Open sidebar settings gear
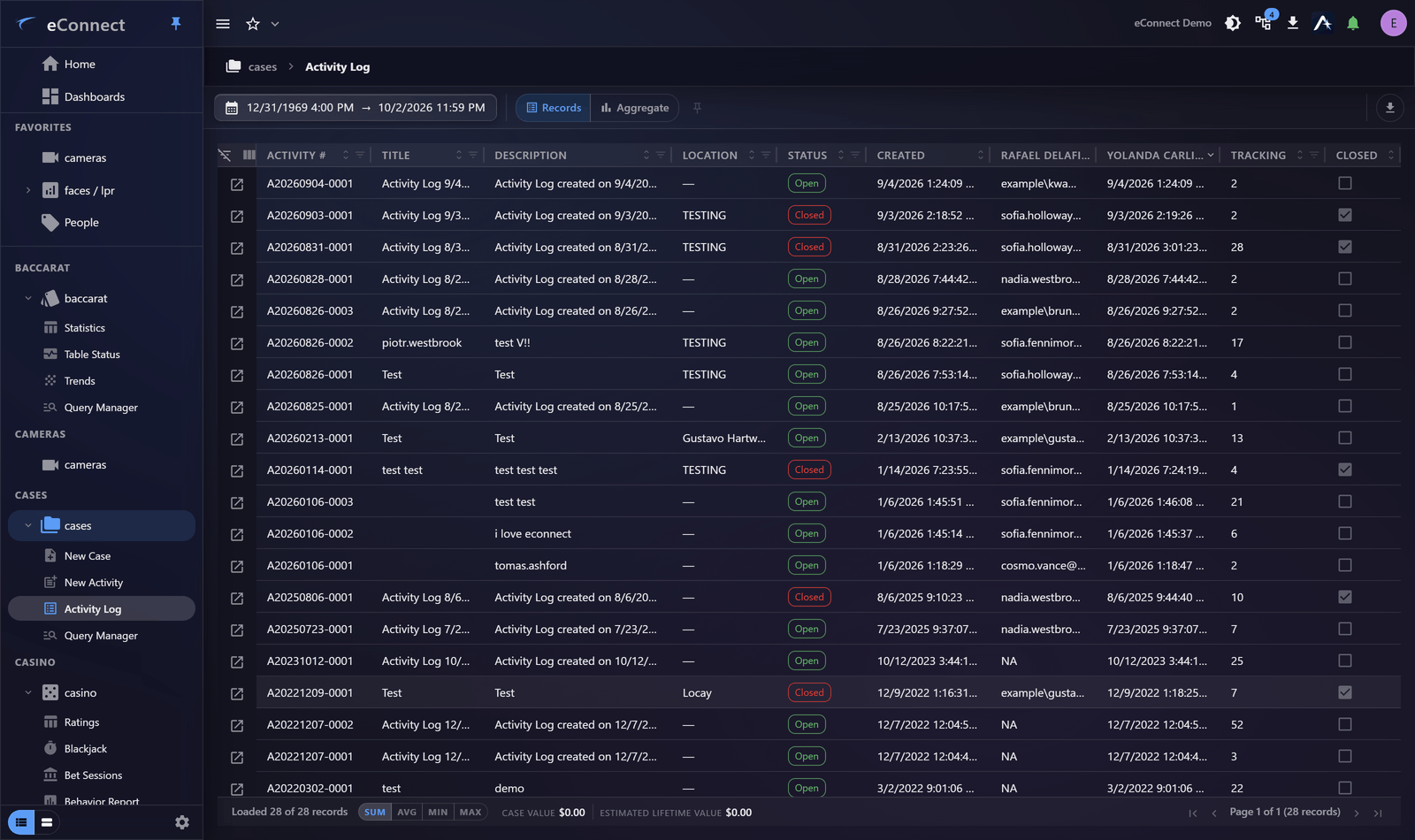Viewport: 1415px width, 840px height. click(x=182, y=822)
